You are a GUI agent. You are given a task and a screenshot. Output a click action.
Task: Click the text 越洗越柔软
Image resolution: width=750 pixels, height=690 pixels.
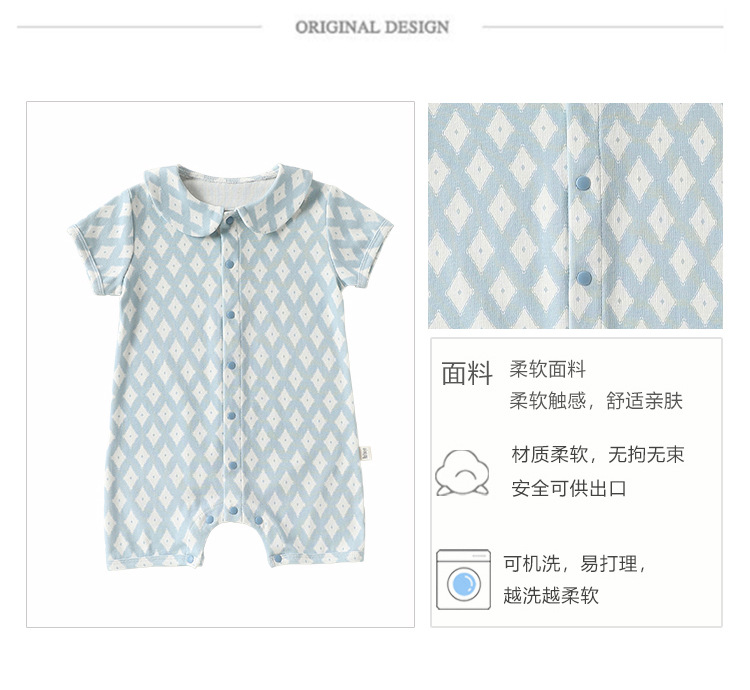(x=551, y=595)
